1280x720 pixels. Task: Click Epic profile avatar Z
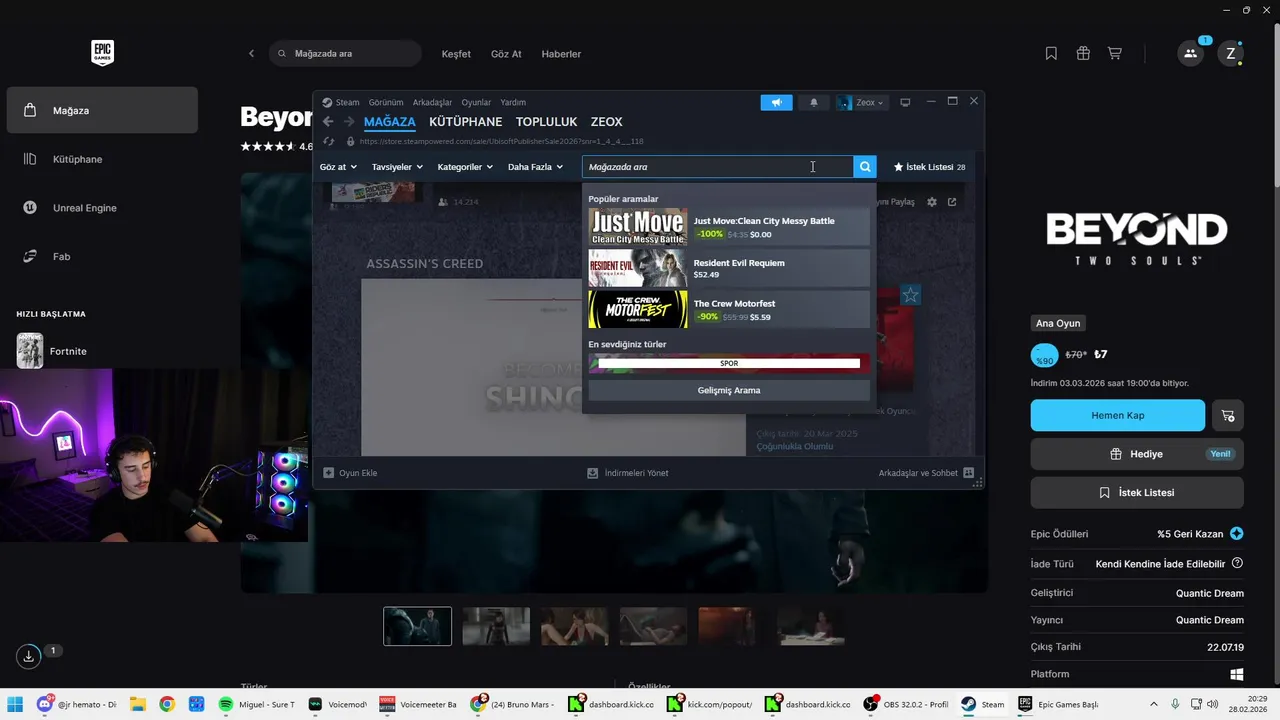click(x=1231, y=54)
